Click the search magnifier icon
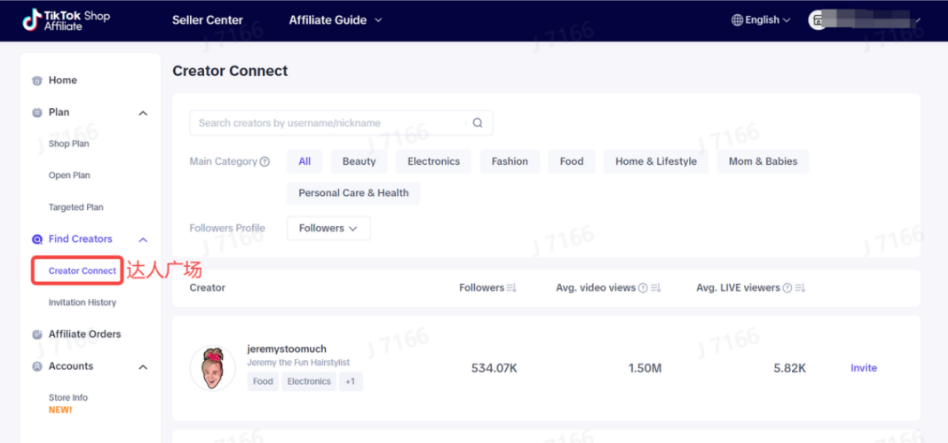Screen dimensions: 948x443 coord(477,123)
